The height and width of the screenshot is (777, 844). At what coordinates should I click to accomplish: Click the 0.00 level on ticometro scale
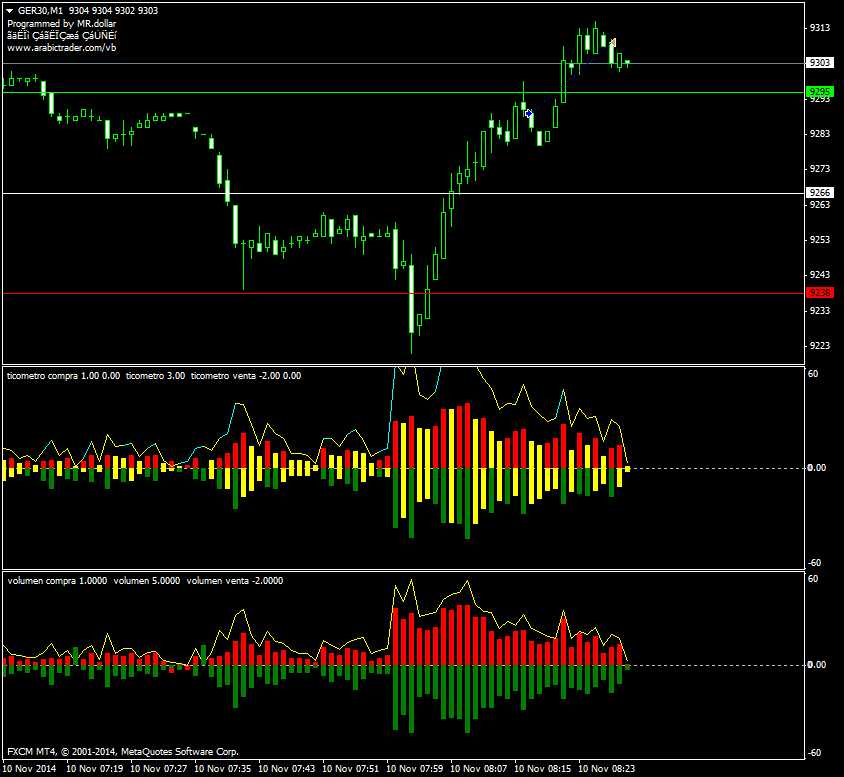tap(818, 468)
